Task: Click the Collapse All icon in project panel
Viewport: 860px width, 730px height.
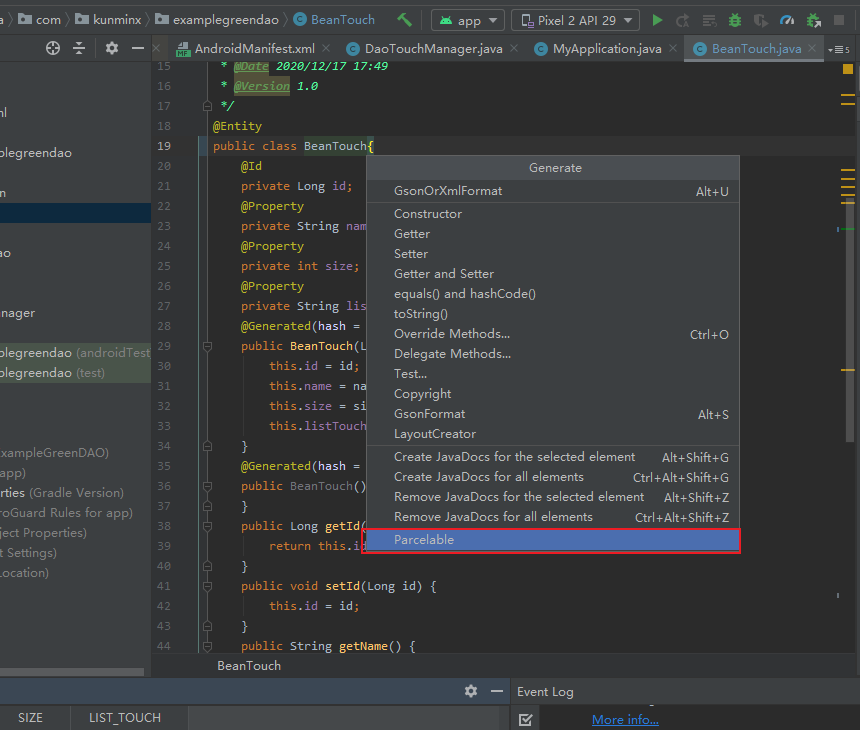Action: [x=79, y=48]
